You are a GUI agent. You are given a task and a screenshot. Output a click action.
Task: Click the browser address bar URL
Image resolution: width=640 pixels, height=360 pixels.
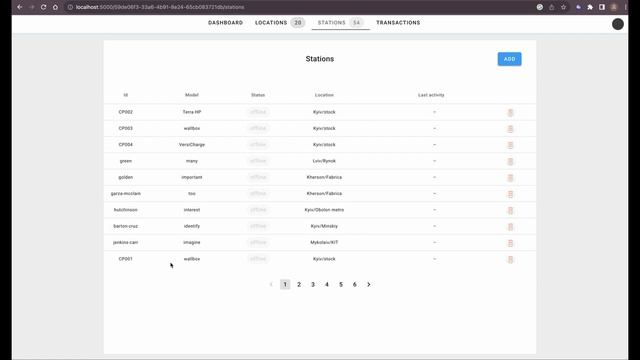pyautogui.click(x=160, y=7)
